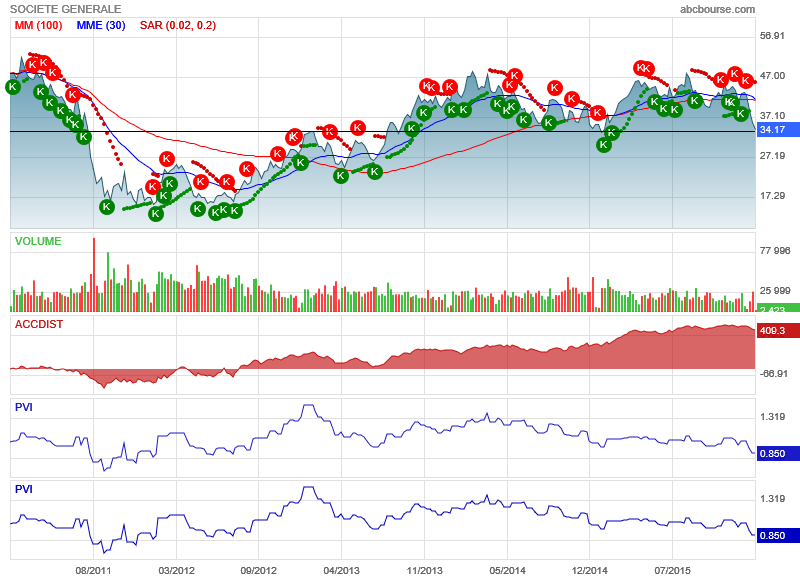
Task: Click the 17.29 price axis value
Action: click(x=772, y=196)
